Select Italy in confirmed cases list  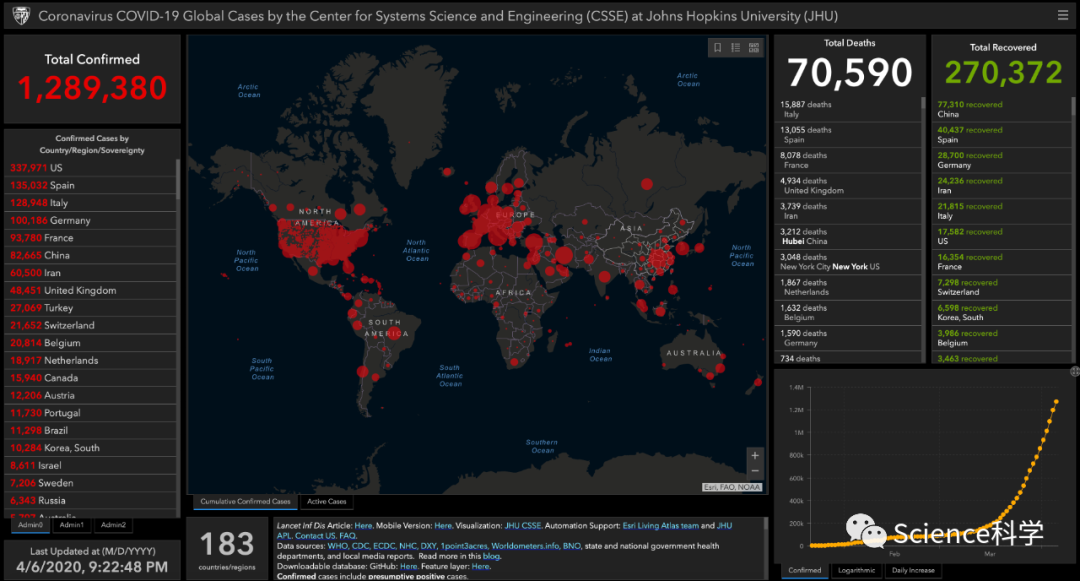tap(91, 202)
